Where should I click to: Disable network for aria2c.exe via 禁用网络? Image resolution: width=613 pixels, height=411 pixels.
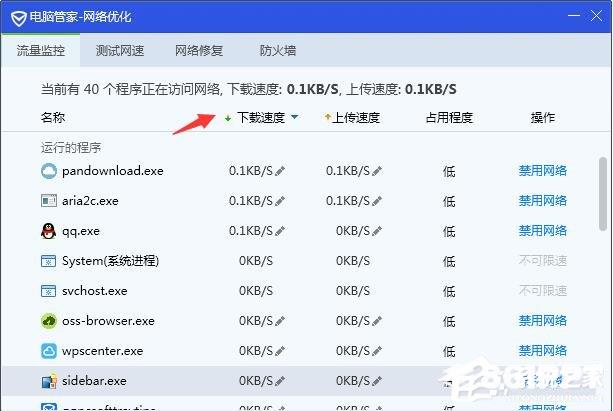(x=543, y=201)
